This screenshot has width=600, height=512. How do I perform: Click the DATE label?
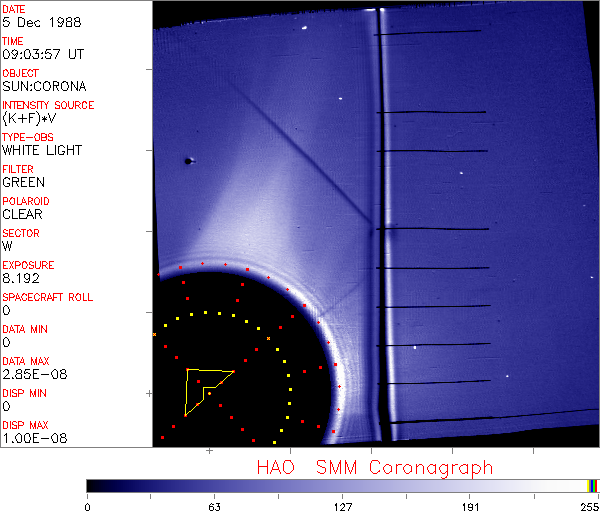pos(14,9)
